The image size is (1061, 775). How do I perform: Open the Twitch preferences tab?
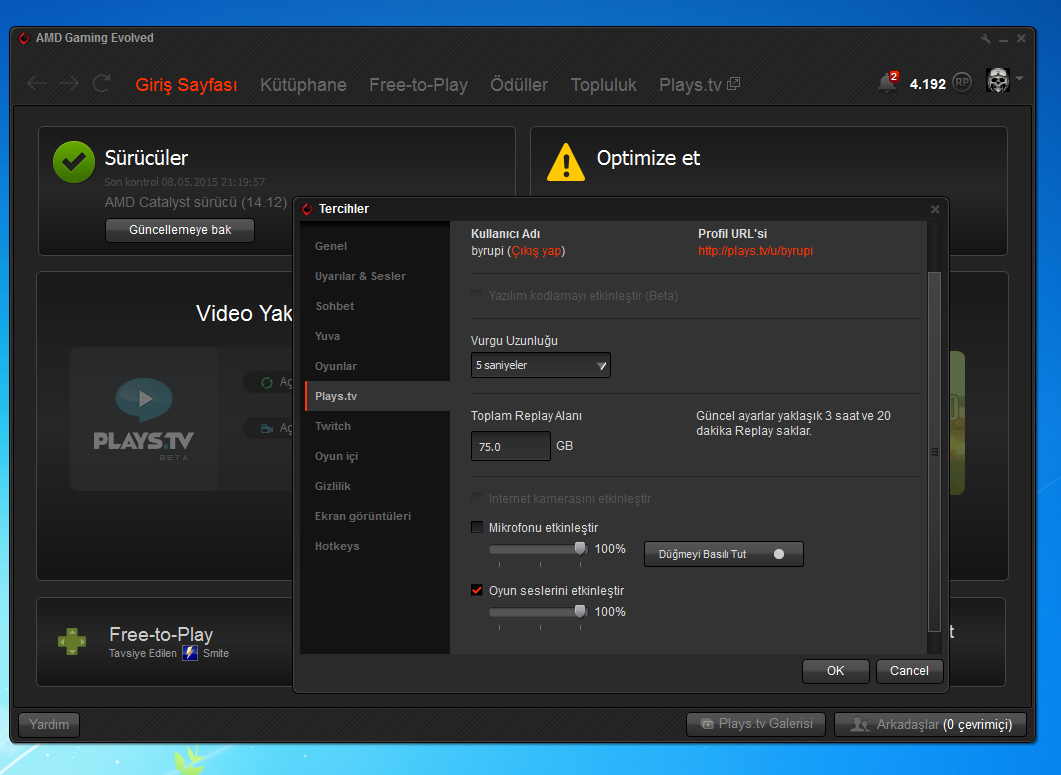[x=376, y=426]
